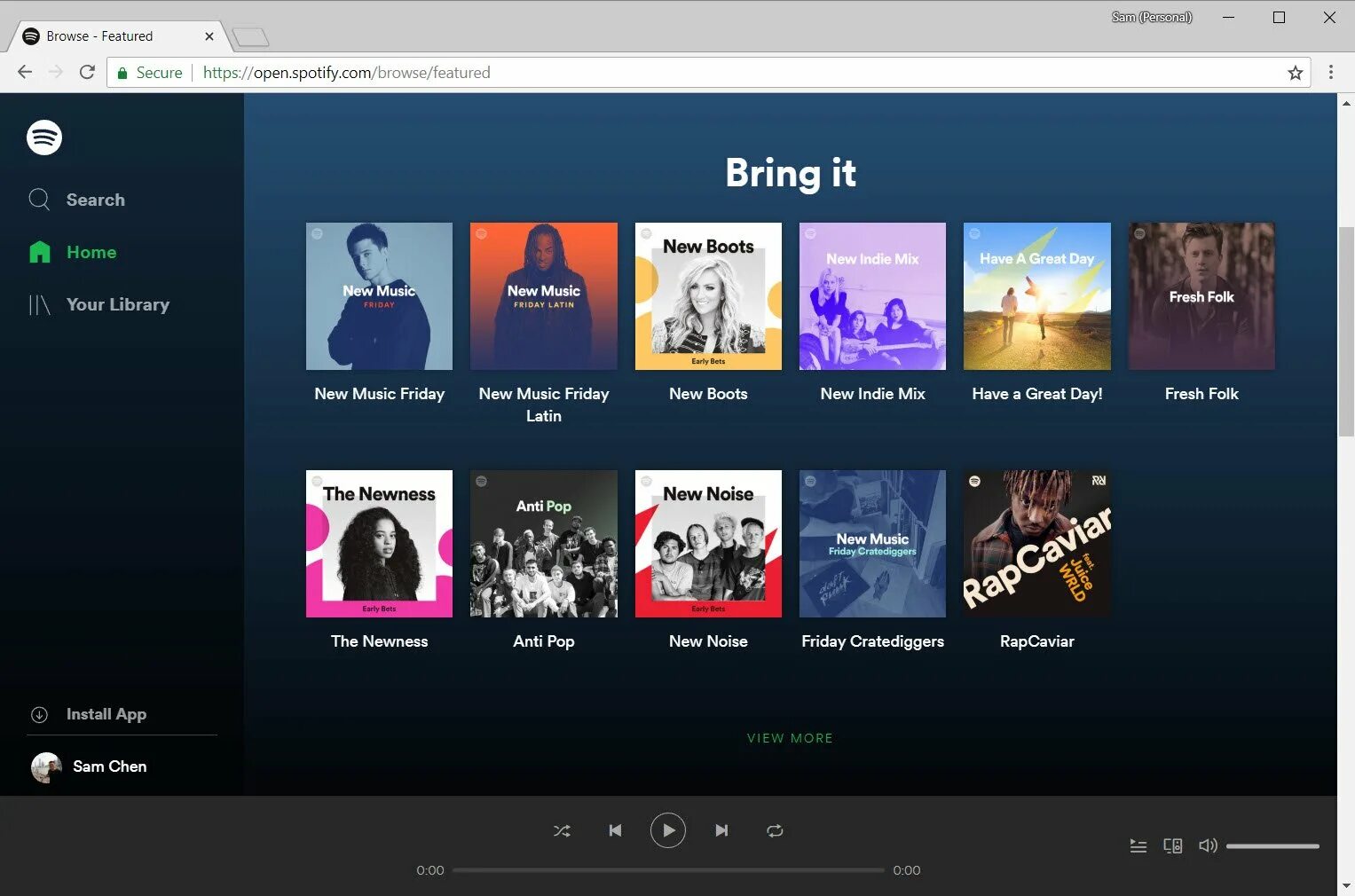Click the Anti Pop title text
Viewport: 1355px width, 896px height.
544,641
